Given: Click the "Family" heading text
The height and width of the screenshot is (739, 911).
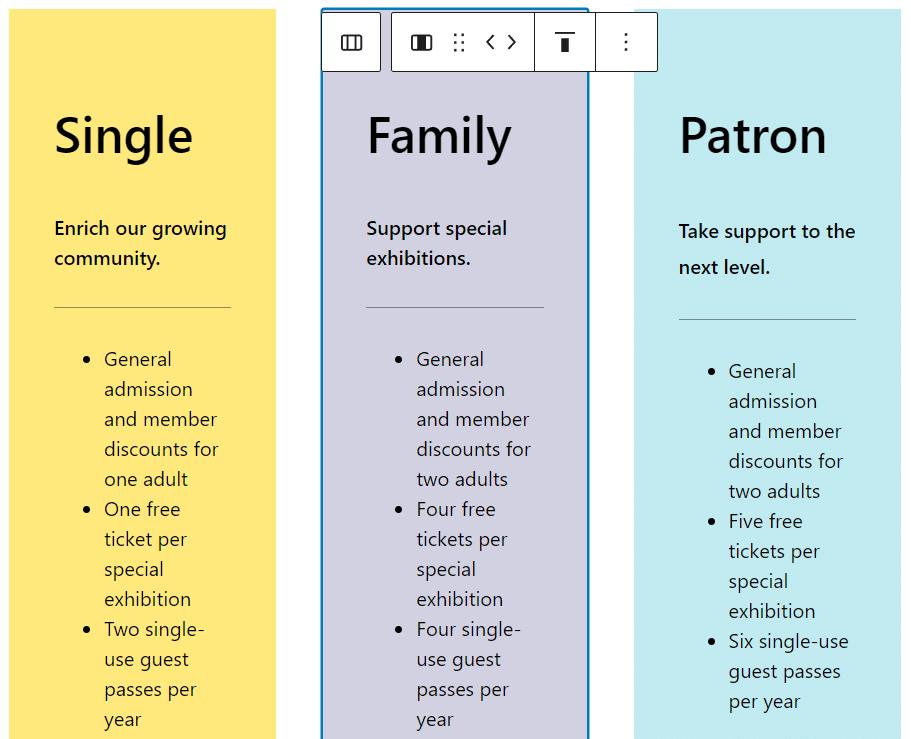Looking at the screenshot, I should (x=439, y=136).
